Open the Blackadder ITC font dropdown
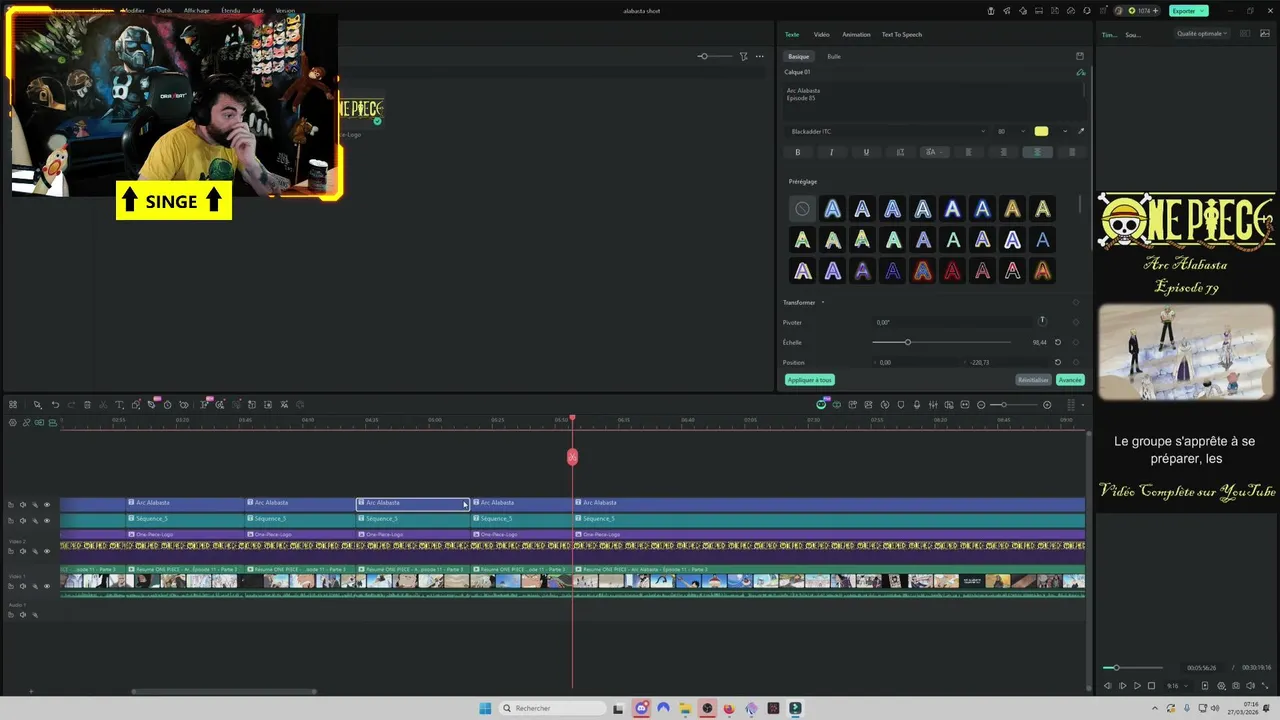1280x720 pixels. point(885,131)
